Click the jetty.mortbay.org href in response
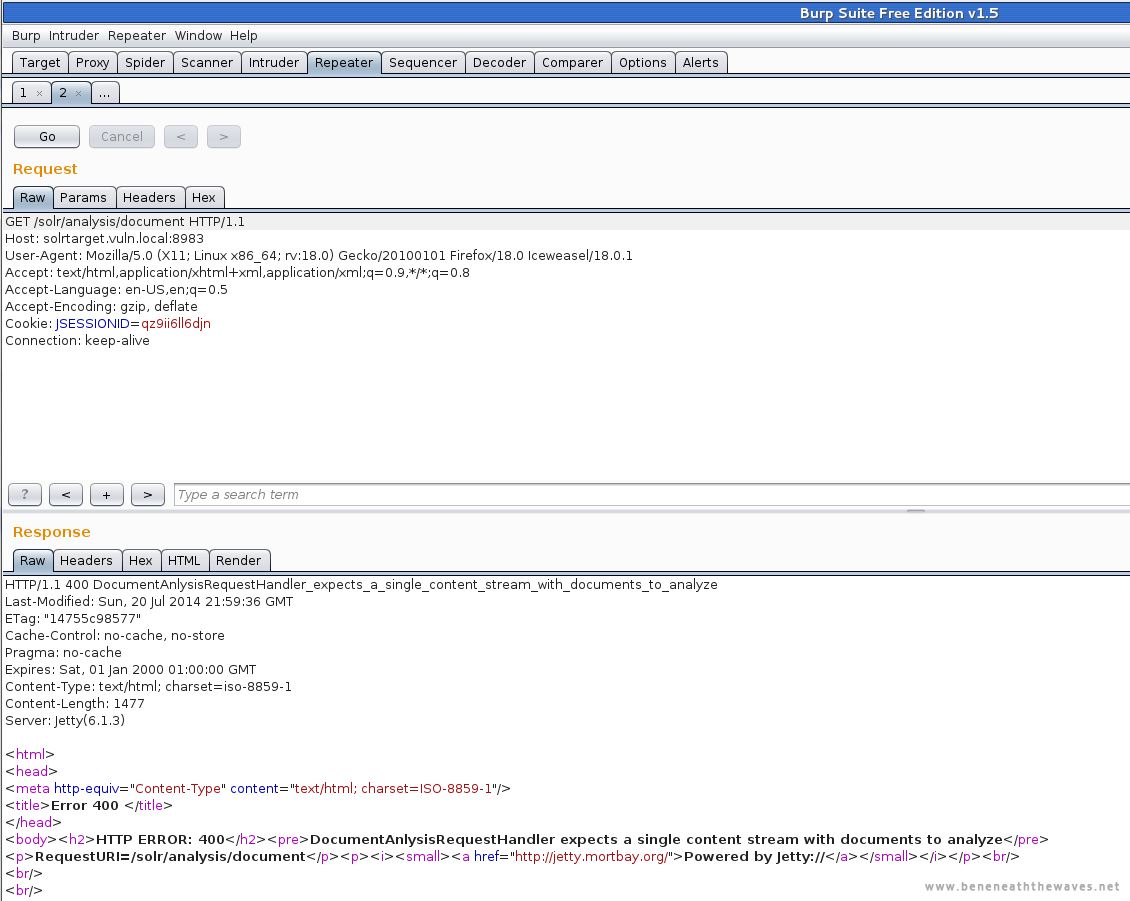 pyautogui.click(x=591, y=857)
